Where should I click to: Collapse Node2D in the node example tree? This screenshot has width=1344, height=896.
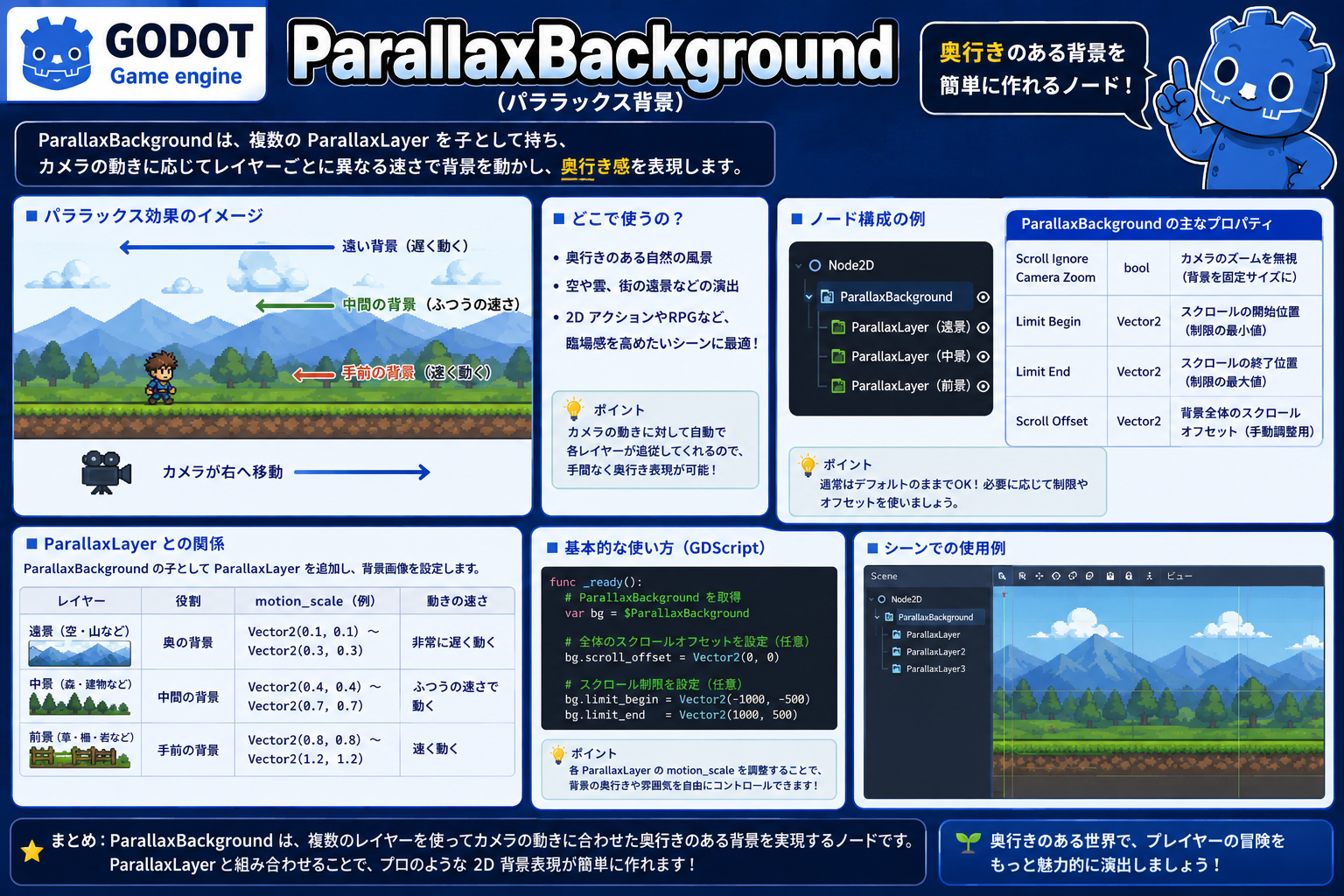coord(798,266)
